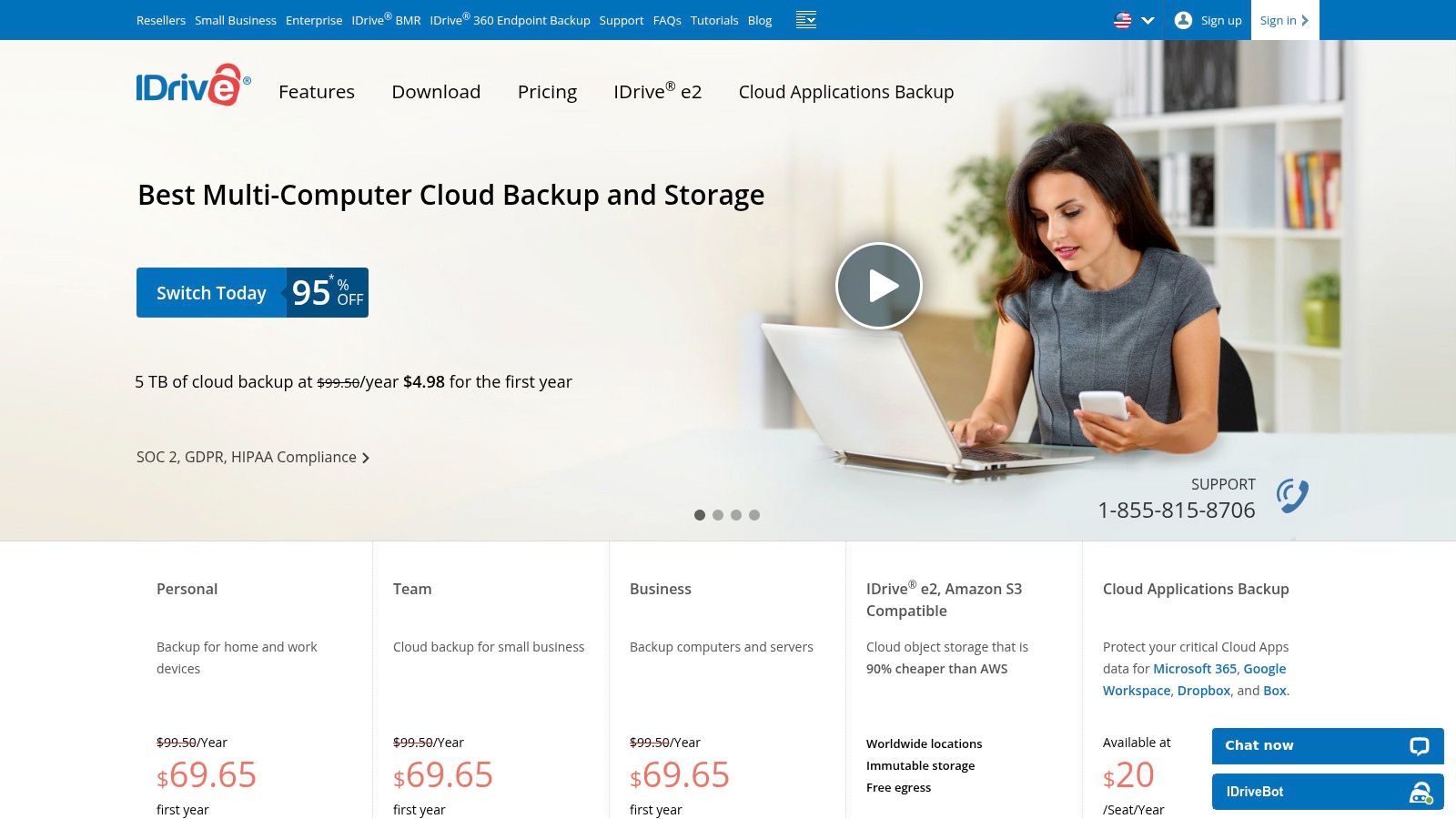Select the fourth carousel slide dot
Viewport: 1456px width, 819px height.
754,515
